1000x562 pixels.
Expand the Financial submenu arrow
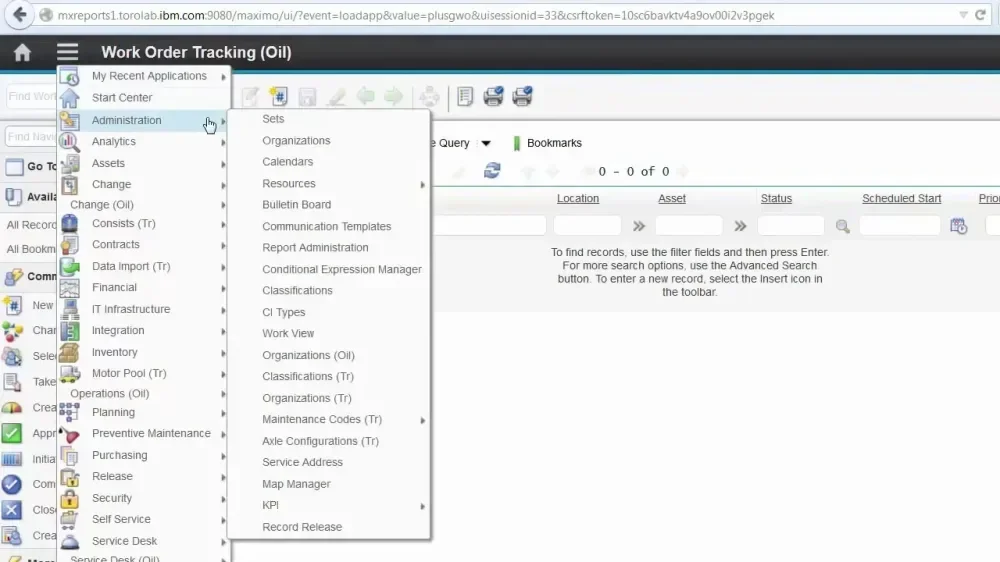(223, 288)
